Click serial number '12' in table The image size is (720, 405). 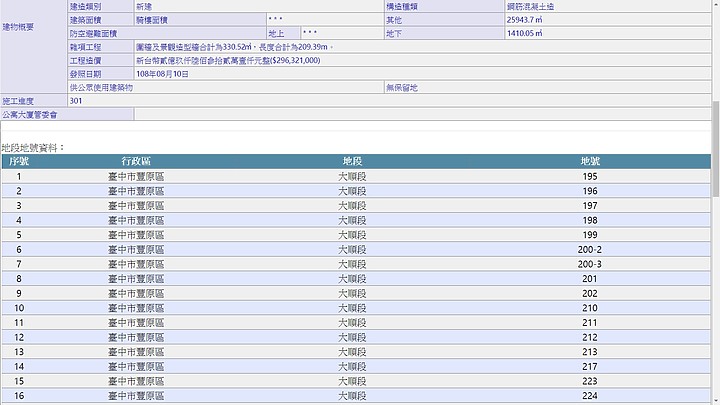[x=19, y=338]
